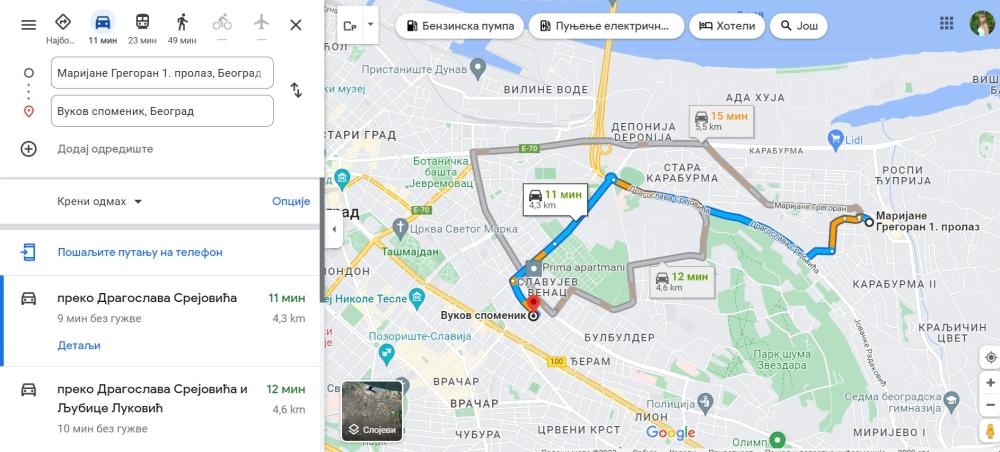The height and width of the screenshot is (452, 1000).
Task: Switch to public transit mode
Action: (x=142, y=29)
